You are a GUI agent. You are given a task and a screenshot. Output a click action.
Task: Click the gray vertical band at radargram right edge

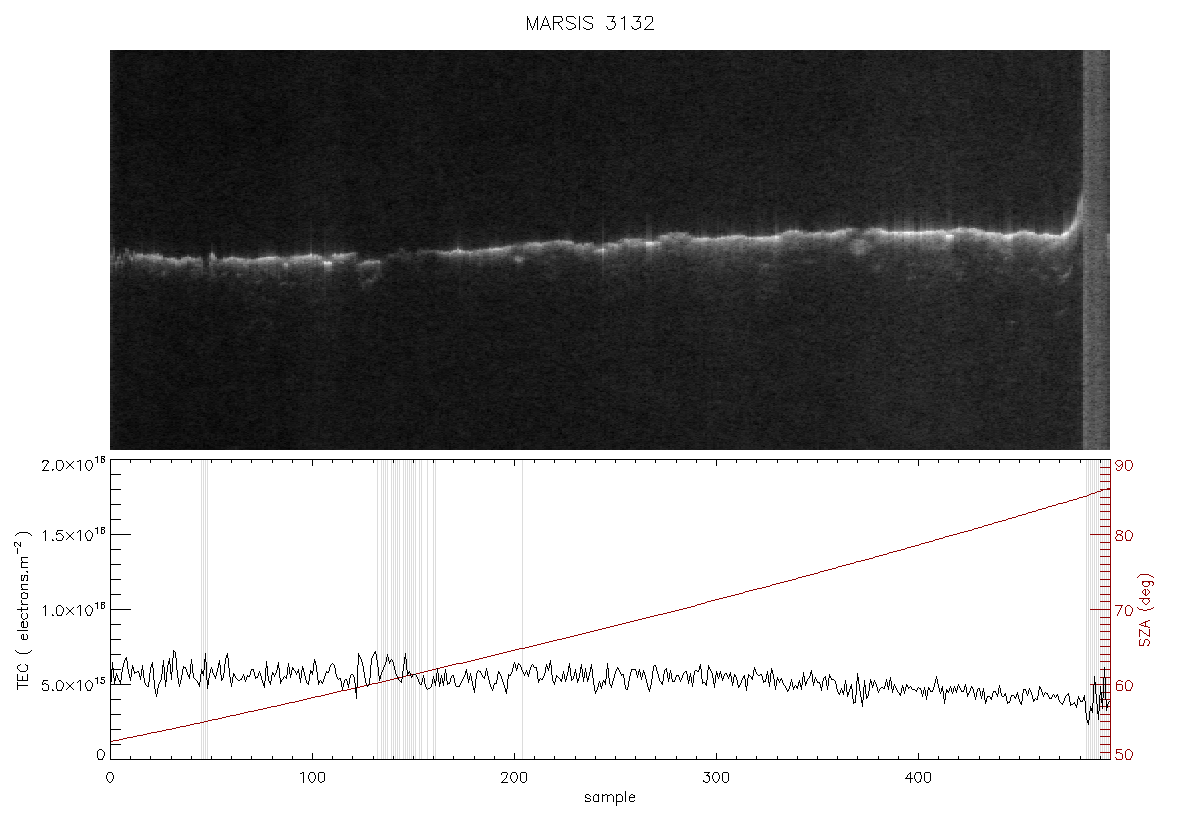tap(1096, 250)
